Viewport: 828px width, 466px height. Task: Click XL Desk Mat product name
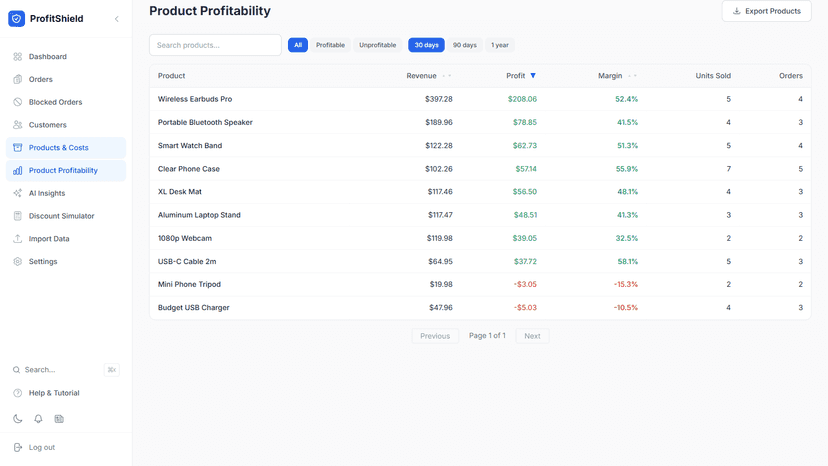pos(180,192)
